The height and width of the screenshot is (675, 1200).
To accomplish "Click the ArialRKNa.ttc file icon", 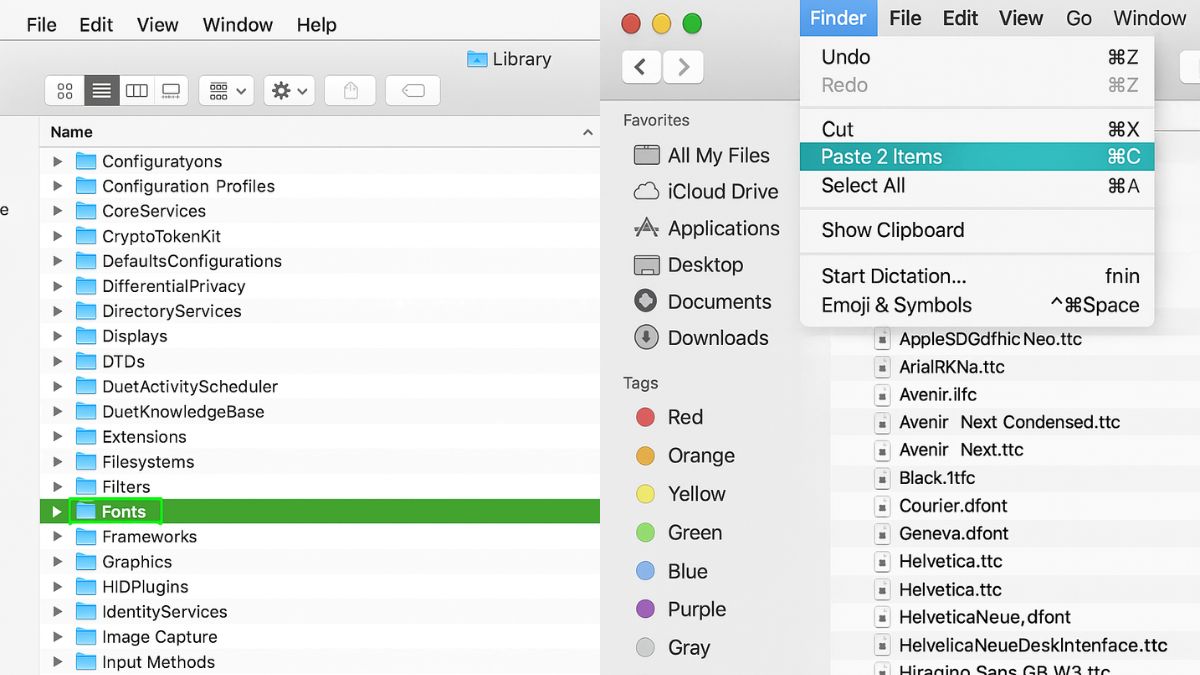I will (882, 367).
